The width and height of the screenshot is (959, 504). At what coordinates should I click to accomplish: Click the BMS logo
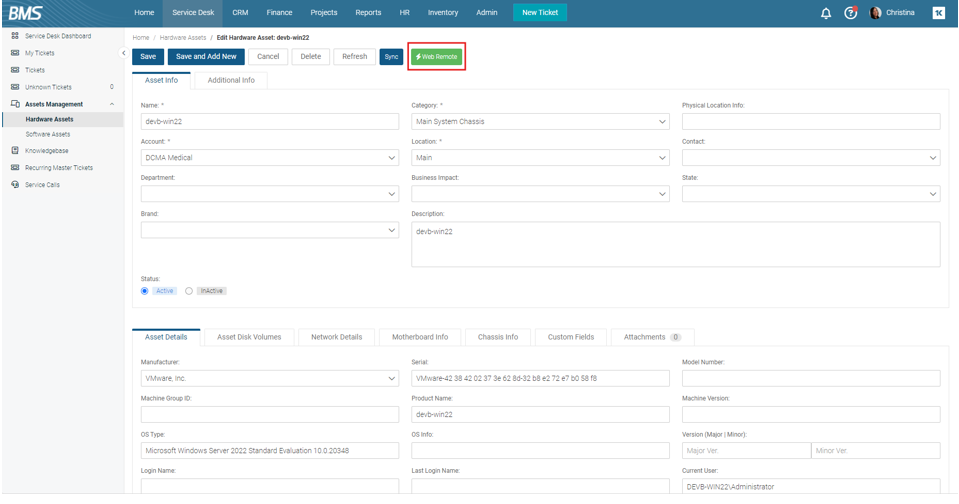26,13
